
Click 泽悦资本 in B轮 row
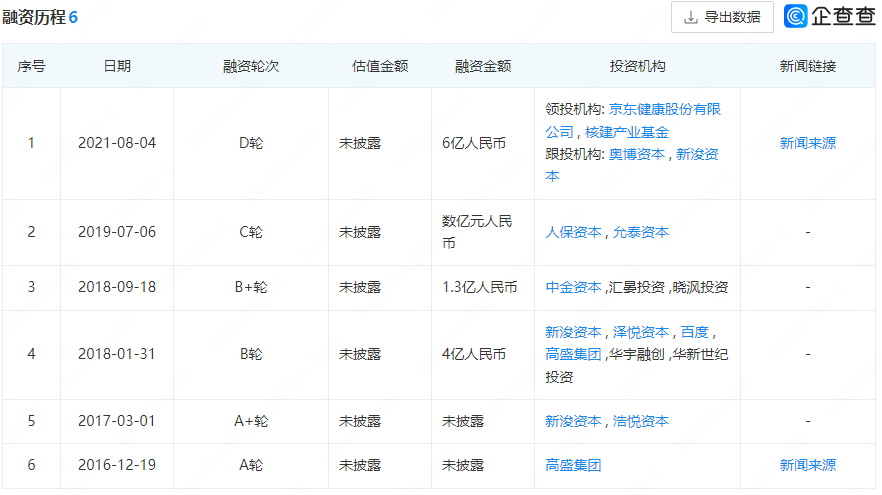pyautogui.click(x=641, y=332)
